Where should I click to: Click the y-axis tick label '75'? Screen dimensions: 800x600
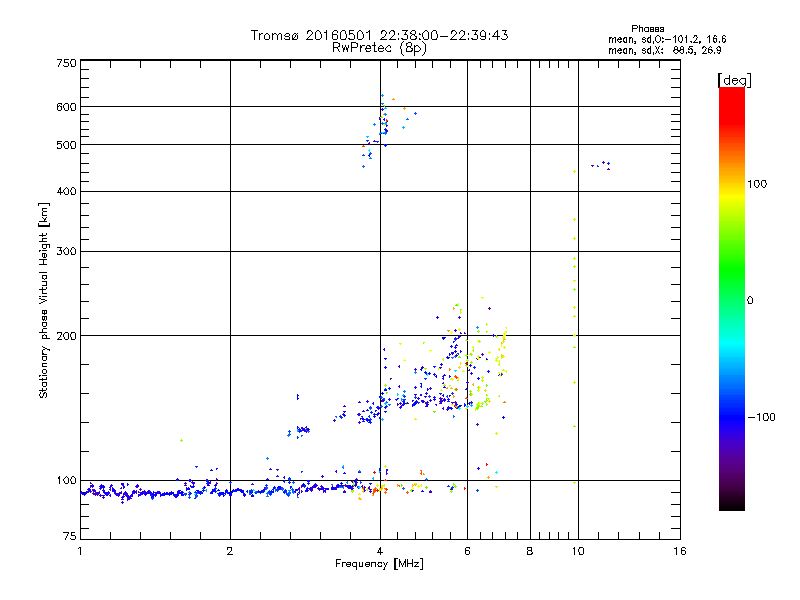[70, 536]
